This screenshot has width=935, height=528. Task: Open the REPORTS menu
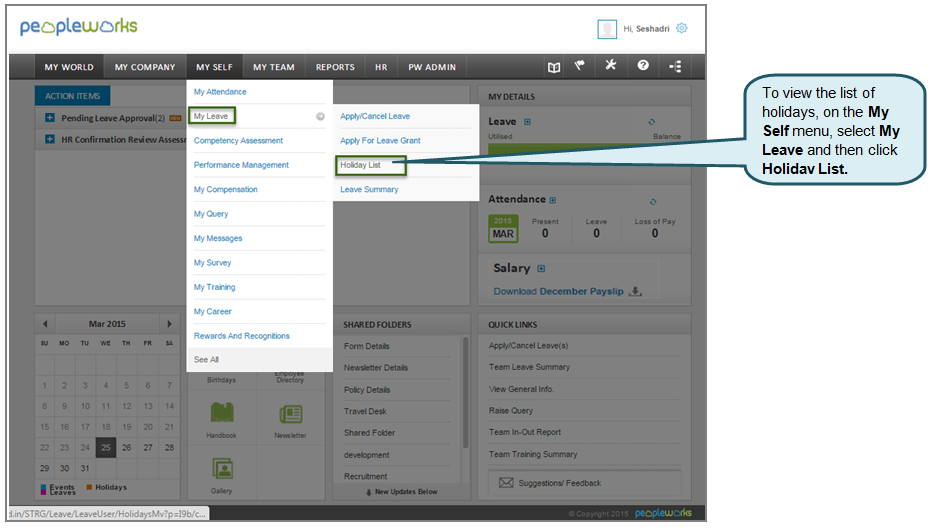[335, 67]
